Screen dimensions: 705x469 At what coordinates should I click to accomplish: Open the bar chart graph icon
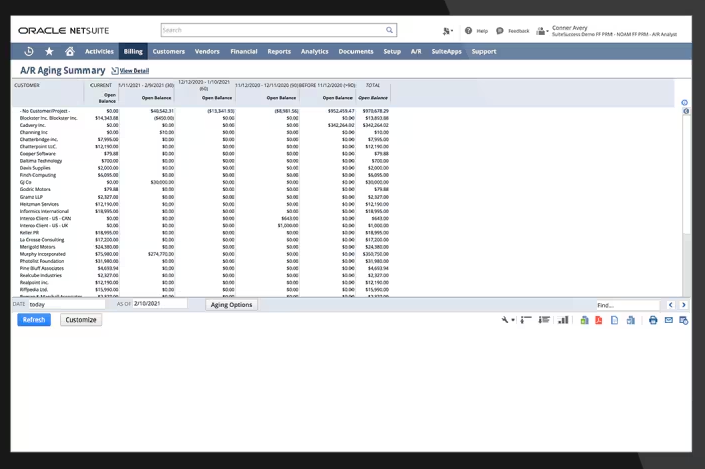click(x=563, y=320)
